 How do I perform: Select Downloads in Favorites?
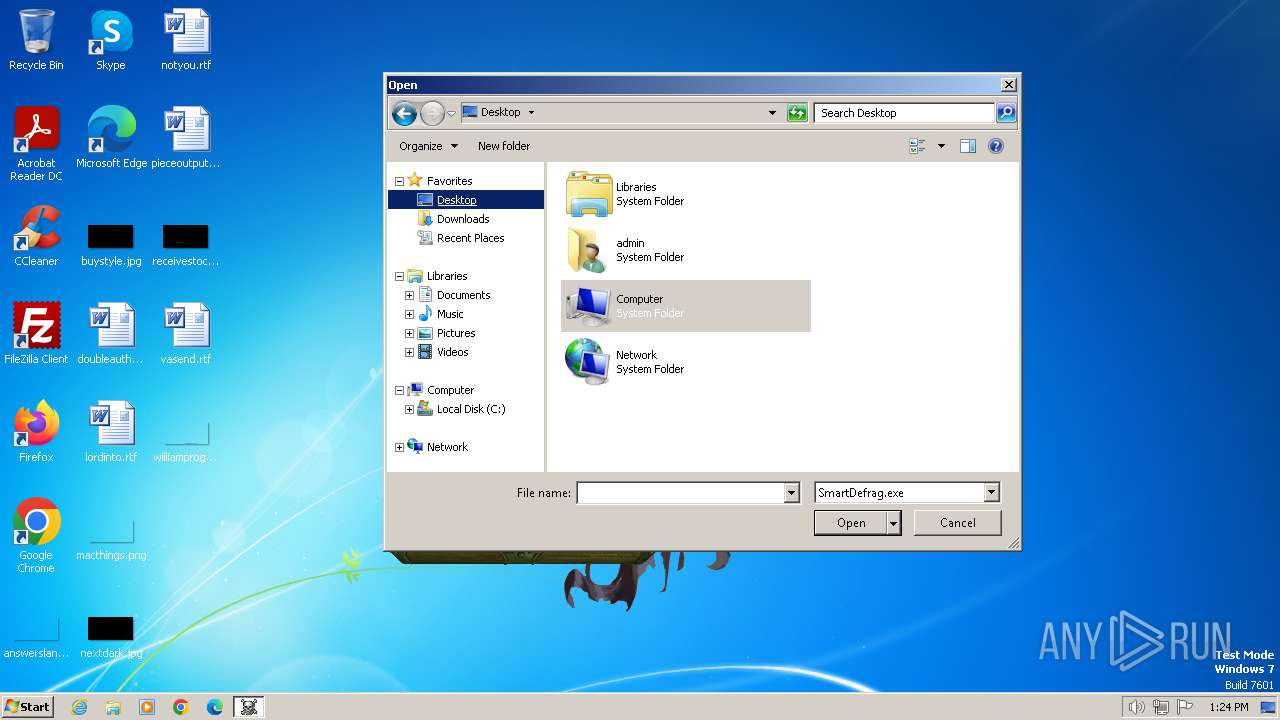click(463, 219)
